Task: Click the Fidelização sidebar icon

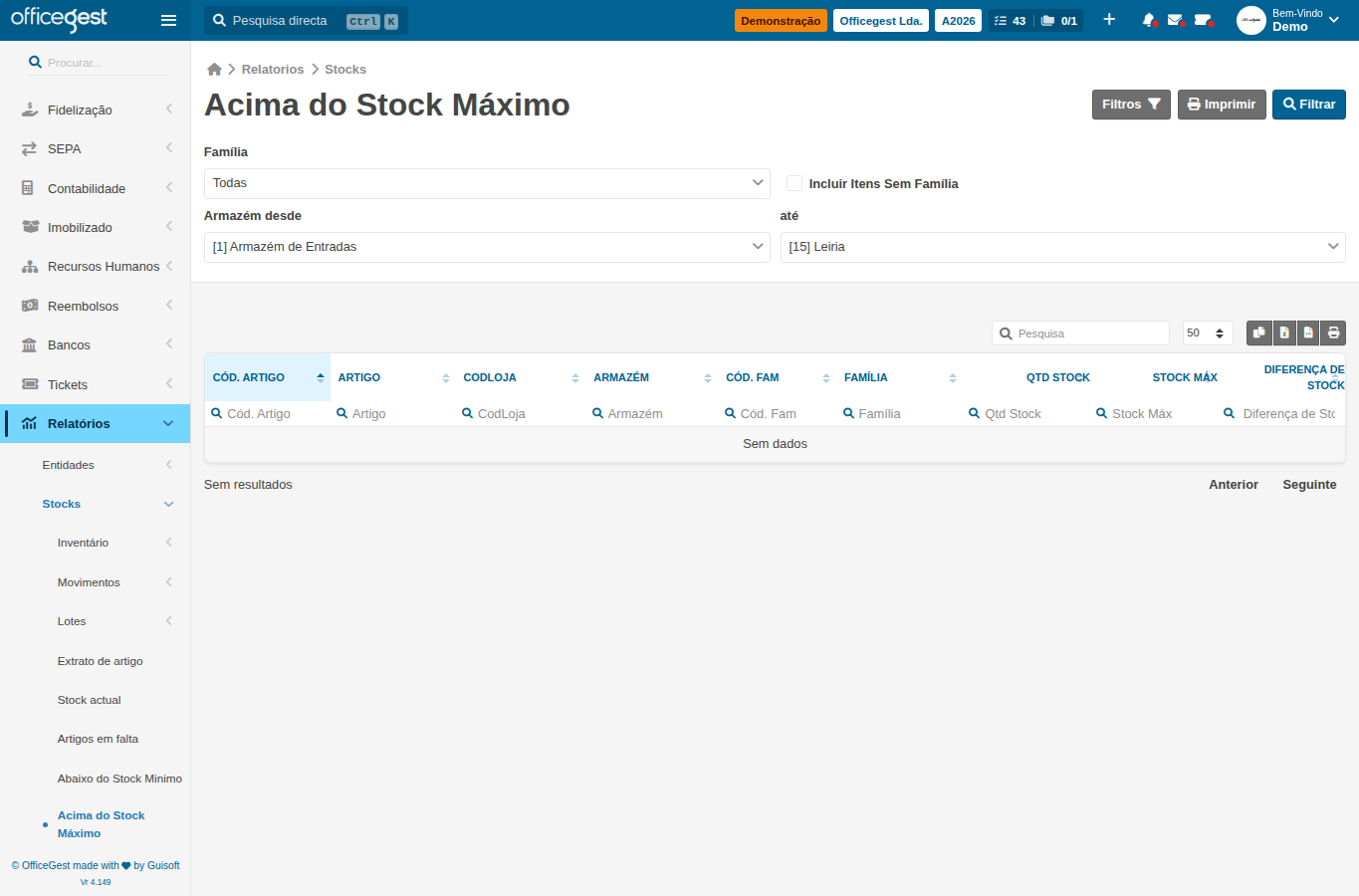Action: pyautogui.click(x=30, y=110)
